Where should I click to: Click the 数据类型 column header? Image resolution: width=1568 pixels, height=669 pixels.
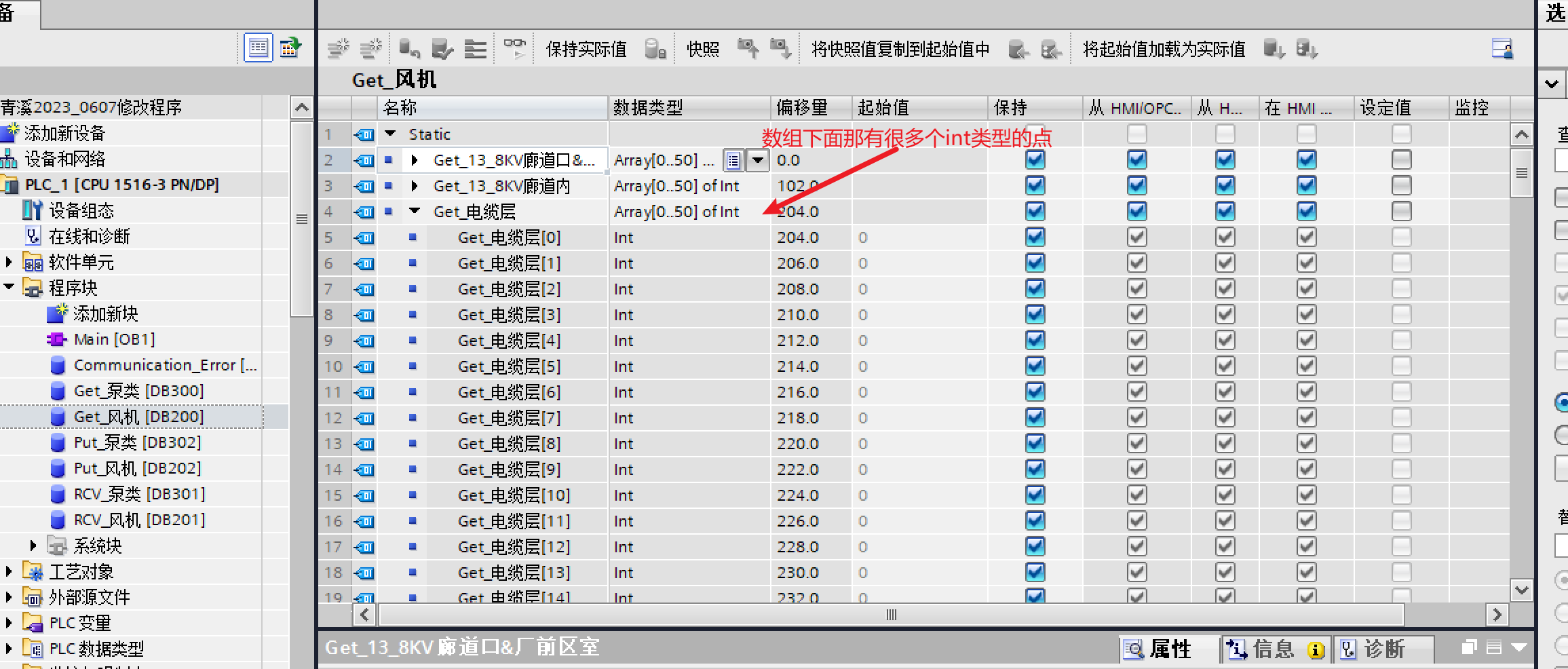tap(689, 108)
